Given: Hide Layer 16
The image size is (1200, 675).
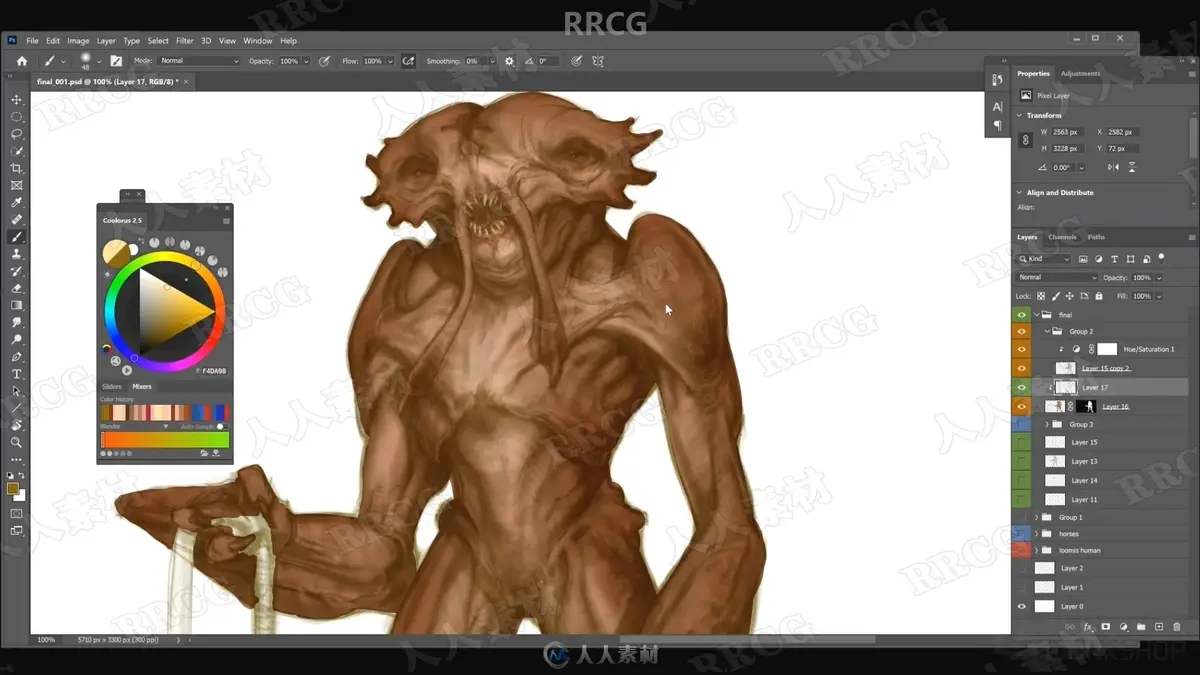Looking at the screenshot, I should pyautogui.click(x=1021, y=407).
